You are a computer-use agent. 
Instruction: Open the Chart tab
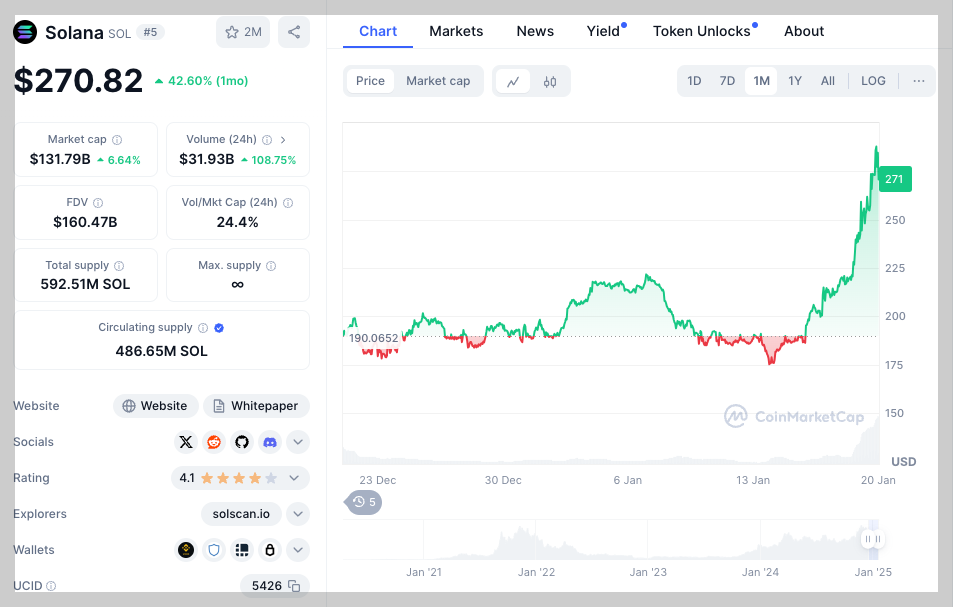click(378, 32)
